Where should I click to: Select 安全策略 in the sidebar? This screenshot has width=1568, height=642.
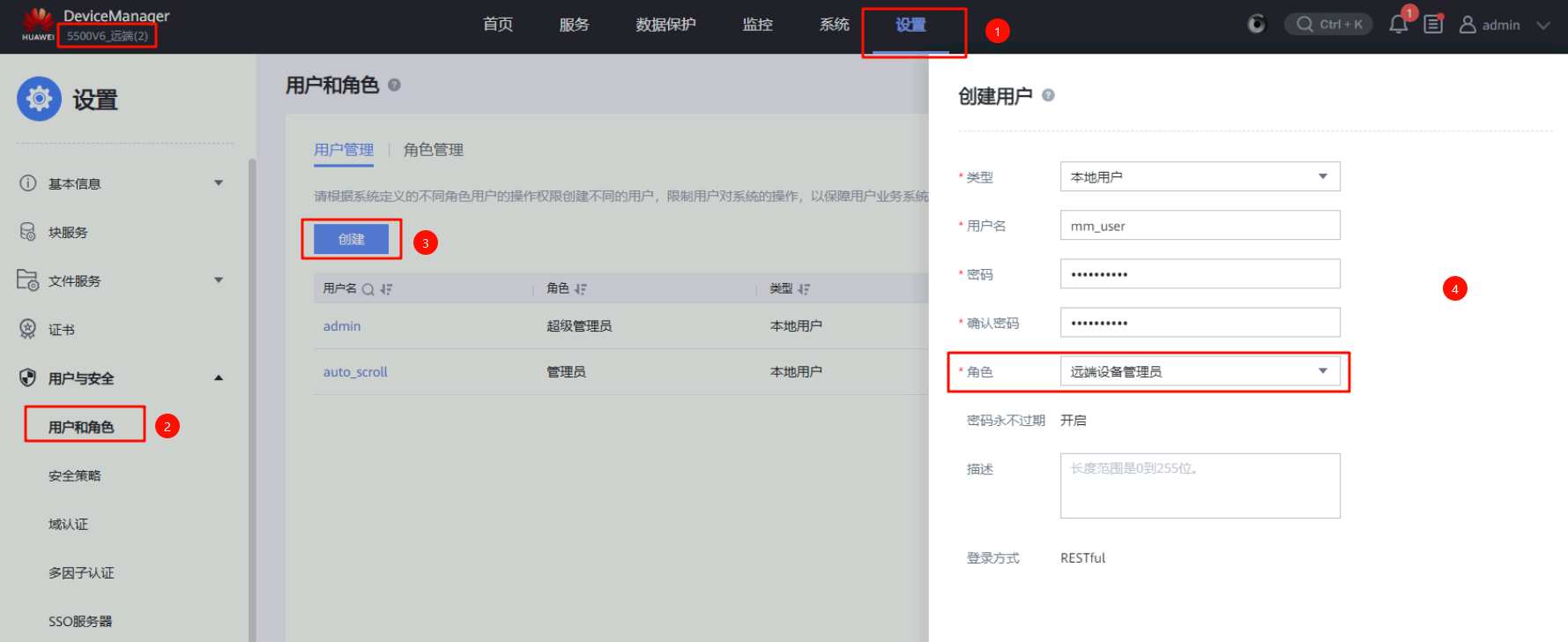75,475
